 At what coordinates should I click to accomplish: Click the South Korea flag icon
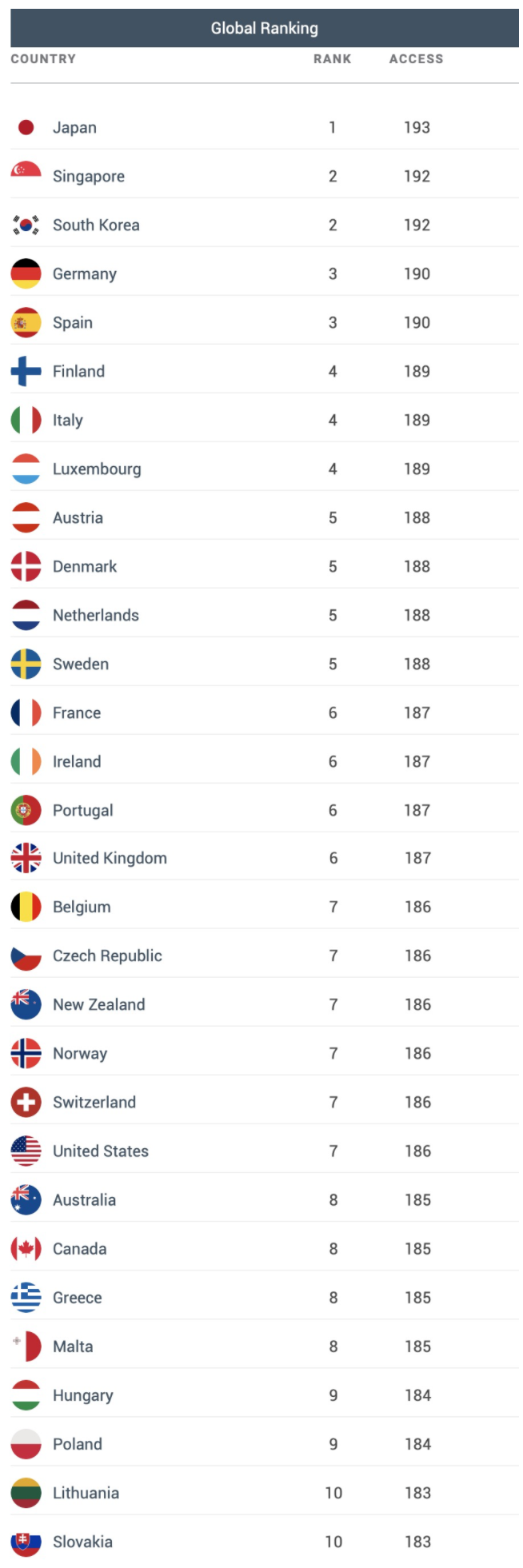point(26,225)
